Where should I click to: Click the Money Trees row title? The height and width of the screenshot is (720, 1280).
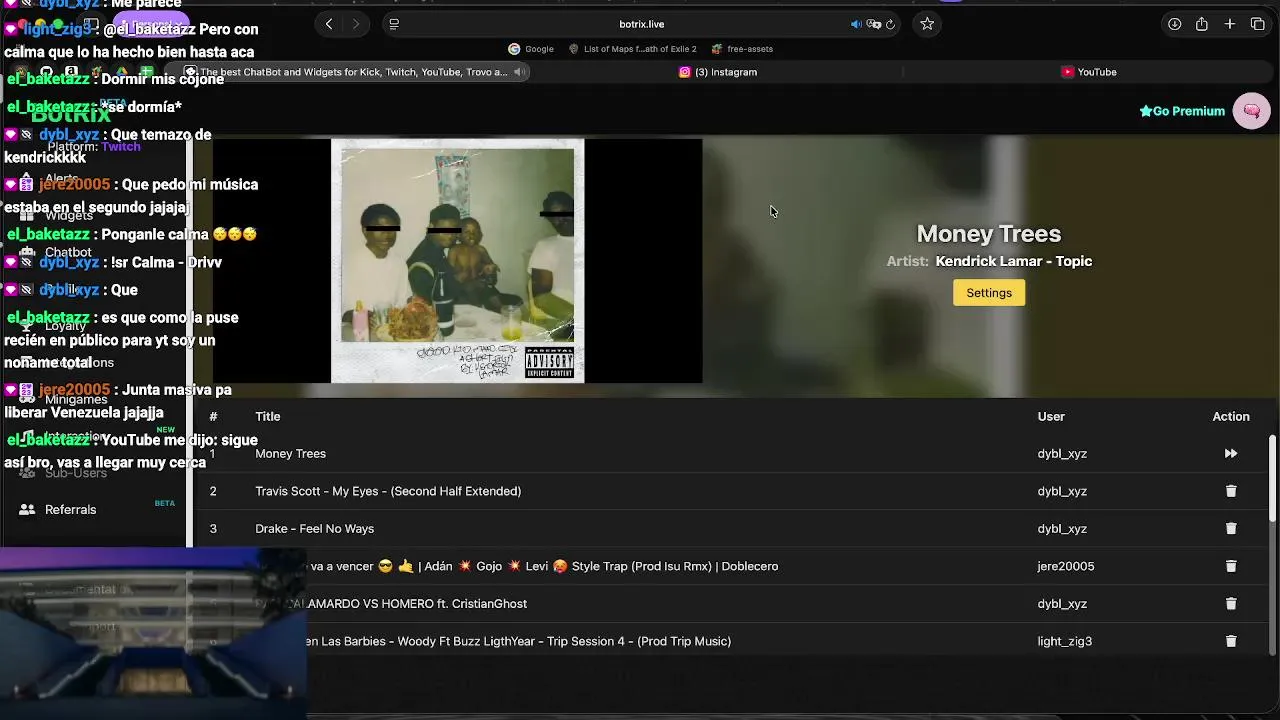[x=290, y=454]
